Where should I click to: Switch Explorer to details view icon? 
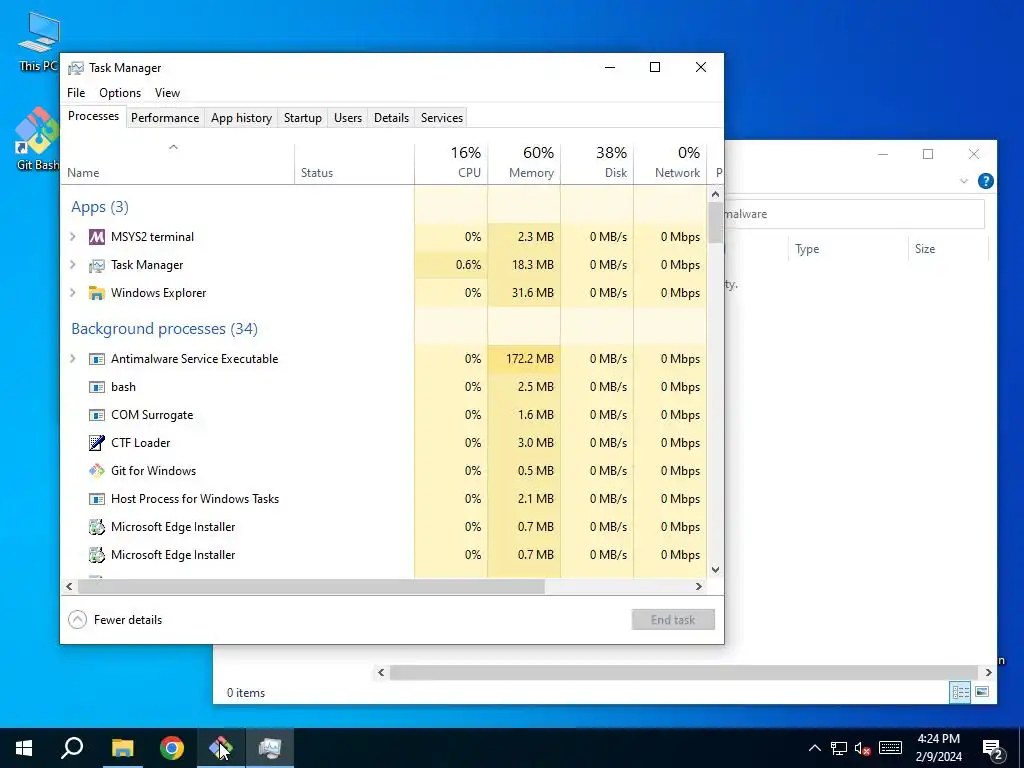[960, 692]
